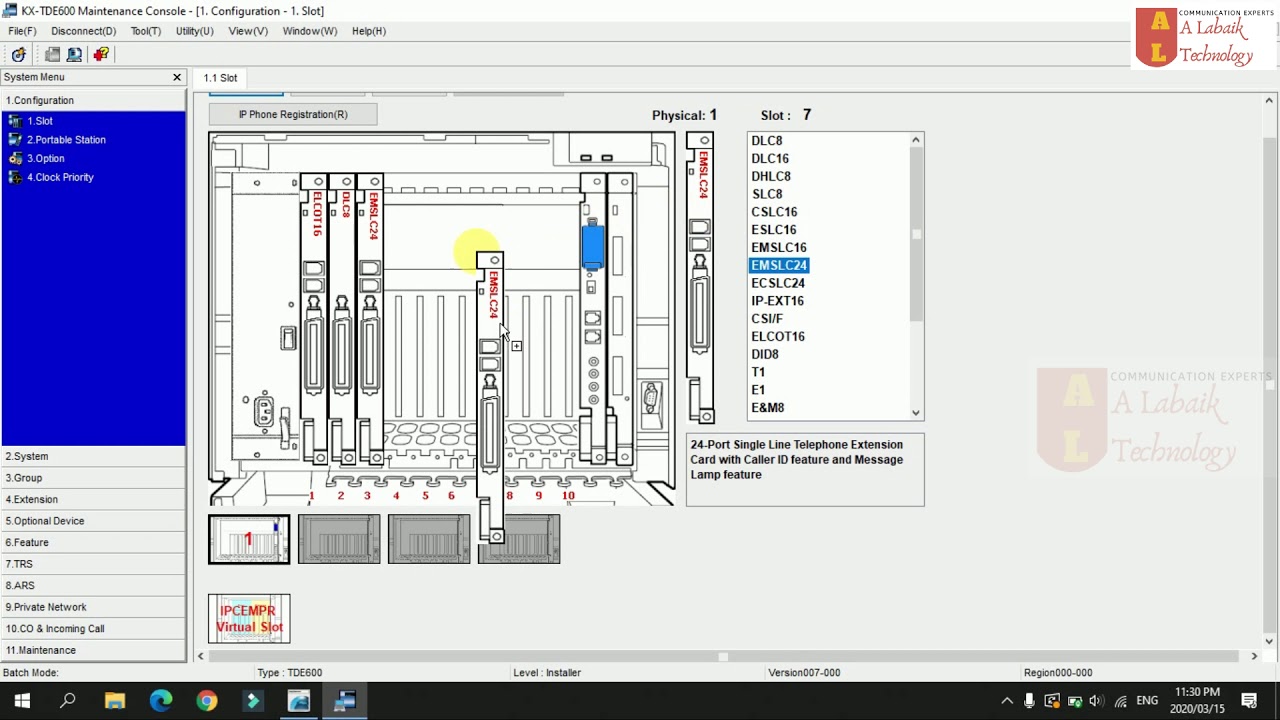Open the IPCEMPR Virtual Slot thumbnail
This screenshot has height=720, width=1280.
click(249, 618)
